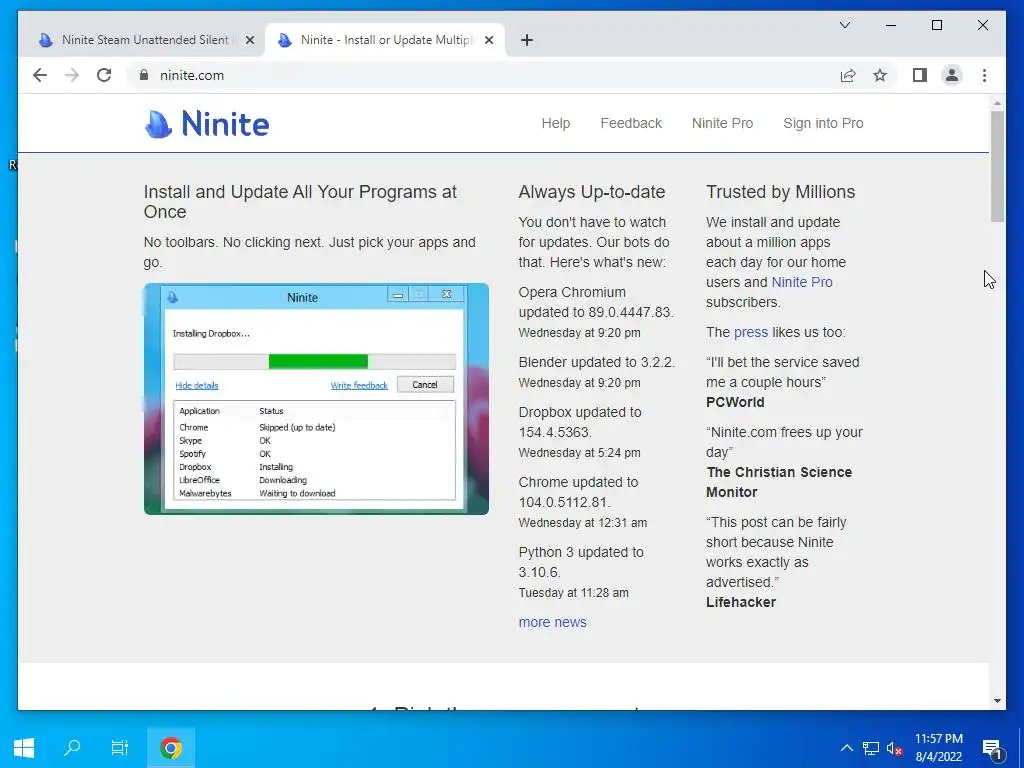The image size is (1024, 768).
Task: Click the more news link
Action: pos(552,622)
